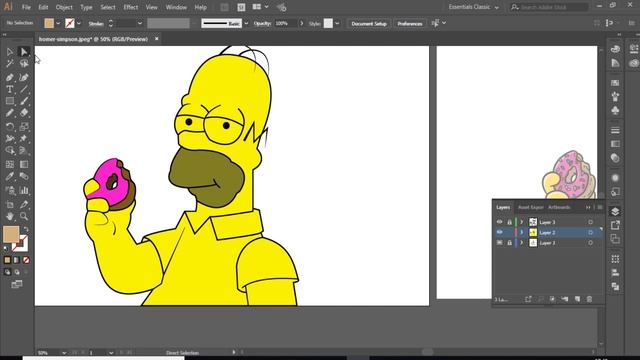This screenshot has width=640, height=360.
Task: Create new layer in Layers panel
Action: tap(577, 299)
